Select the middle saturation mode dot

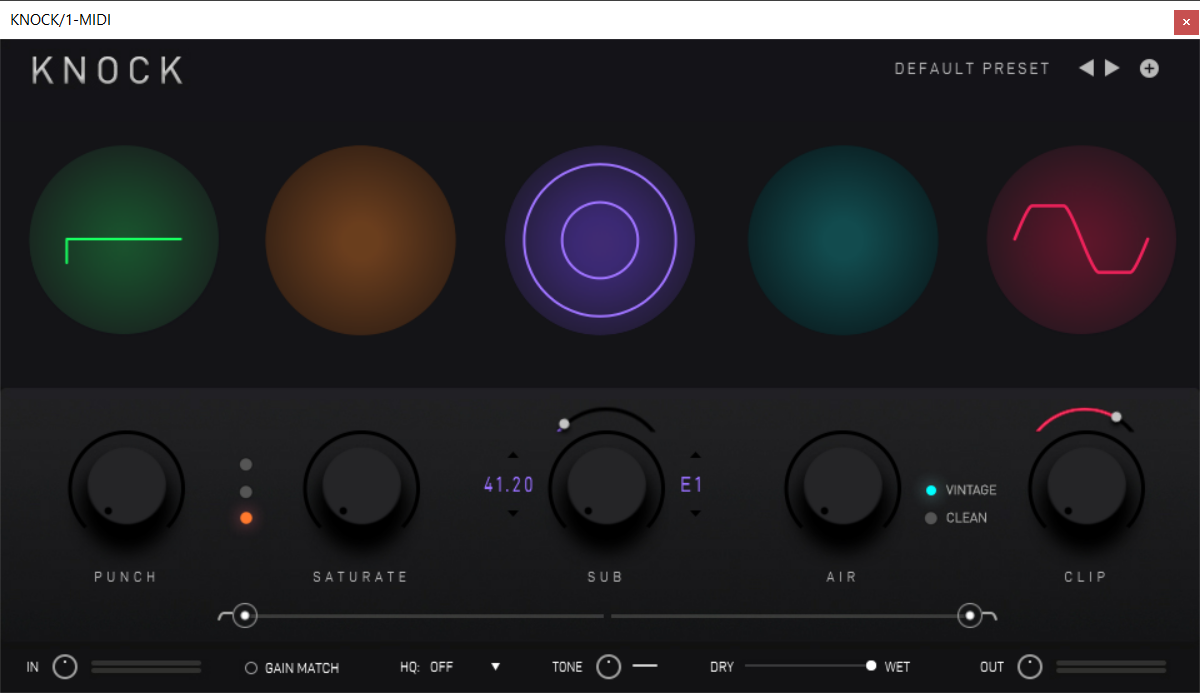246,492
